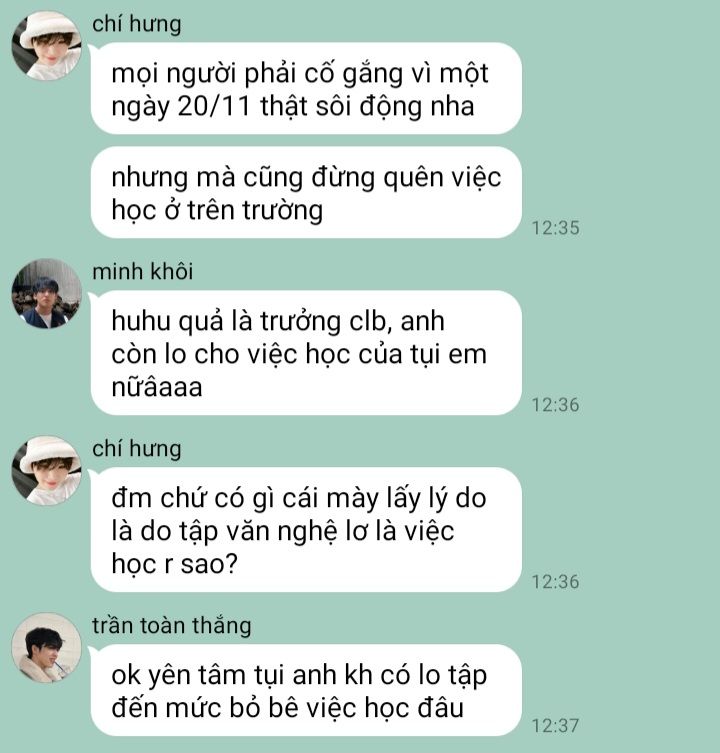The height and width of the screenshot is (753, 720).
Task: Tap minh khôi's profile picture
Action: tap(47, 293)
